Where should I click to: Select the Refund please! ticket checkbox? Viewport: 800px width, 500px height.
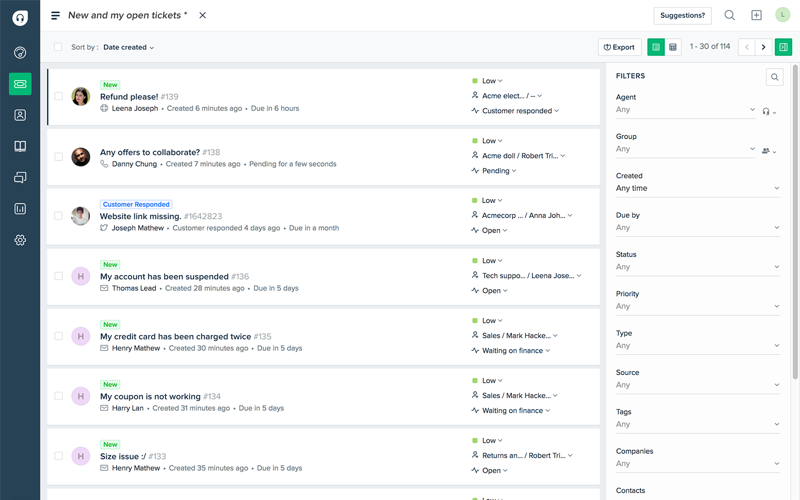[x=59, y=96]
